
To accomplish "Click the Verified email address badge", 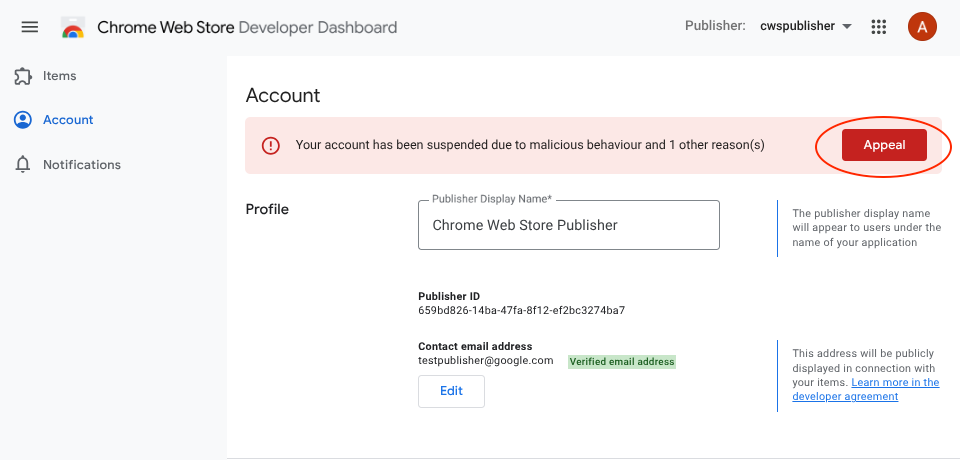I will pos(622,362).
